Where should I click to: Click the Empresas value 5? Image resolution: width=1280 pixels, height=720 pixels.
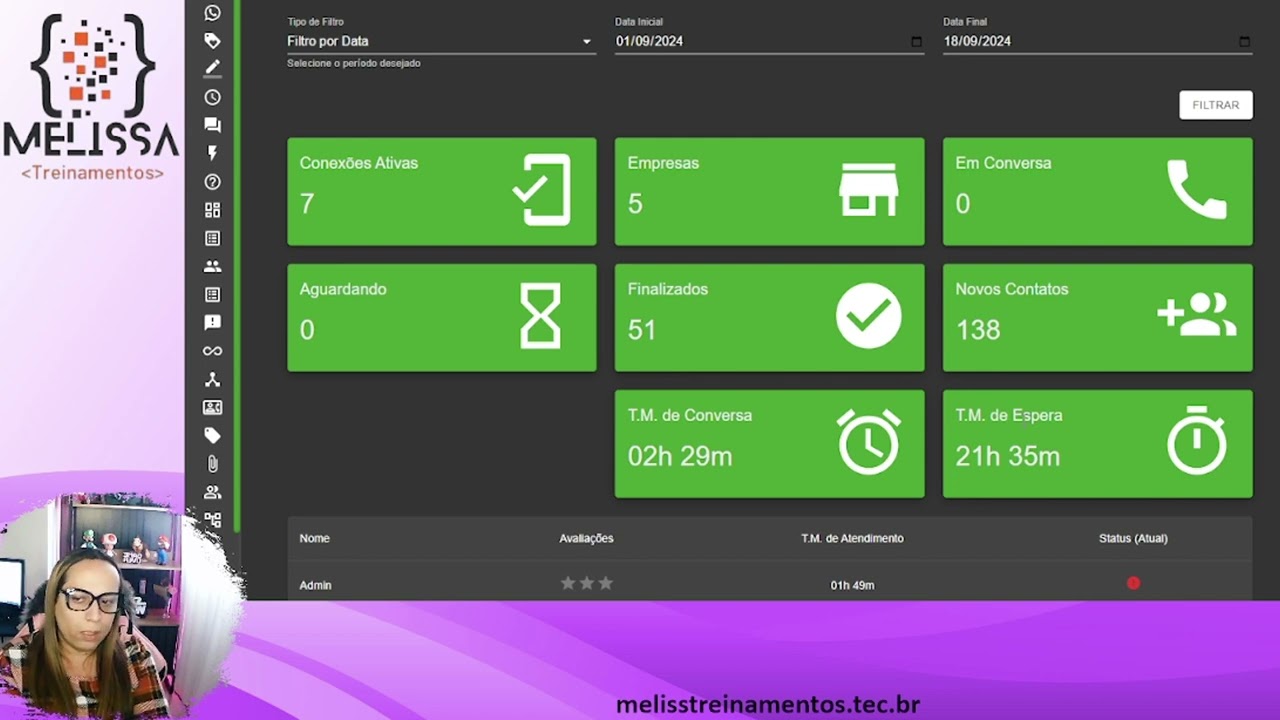[x=635, y=204]
